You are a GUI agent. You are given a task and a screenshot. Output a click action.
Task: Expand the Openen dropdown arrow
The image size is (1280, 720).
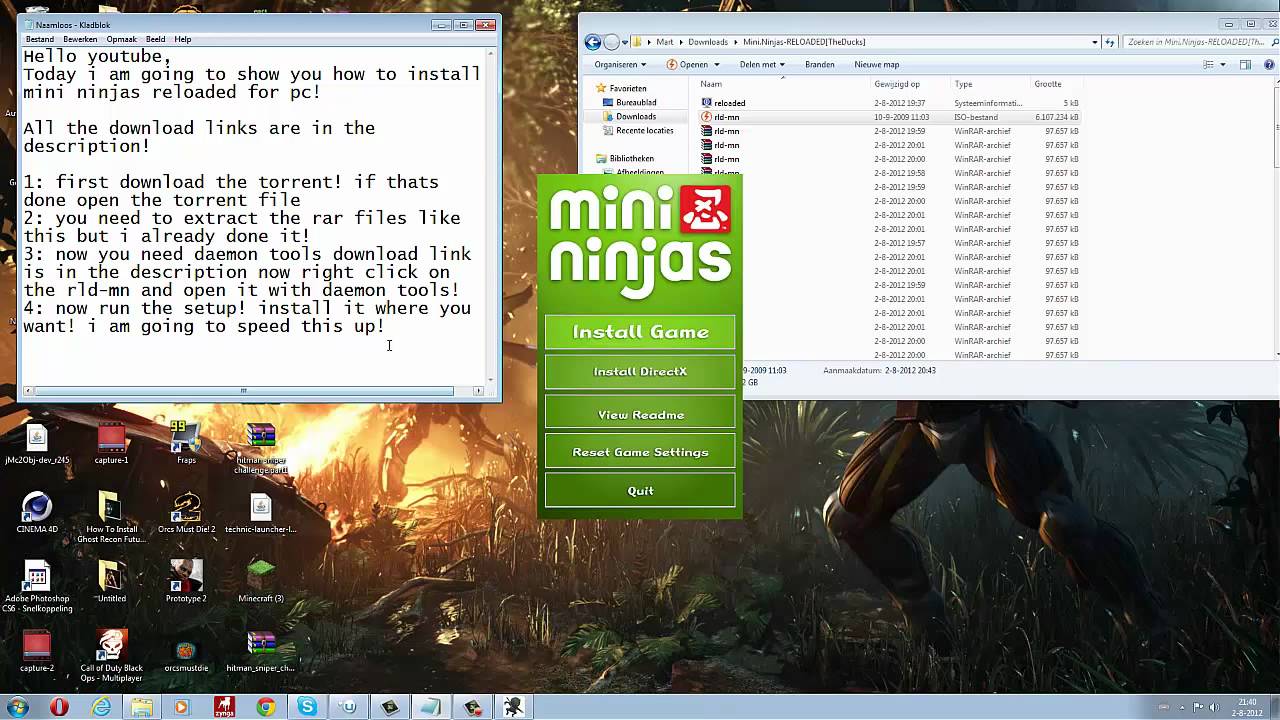pos(717,65)
